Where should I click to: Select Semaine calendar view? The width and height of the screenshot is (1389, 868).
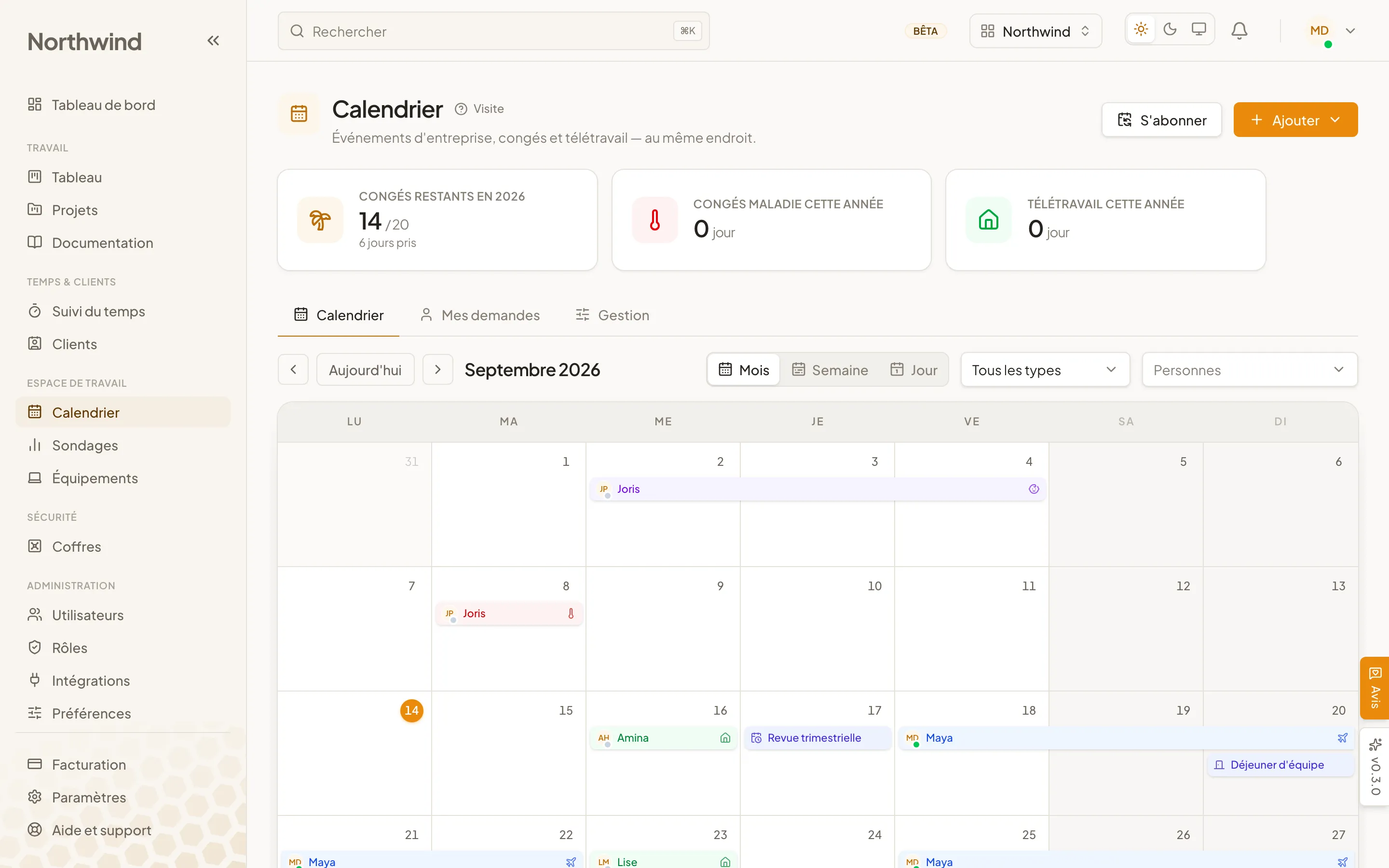(x=830, y=370)
